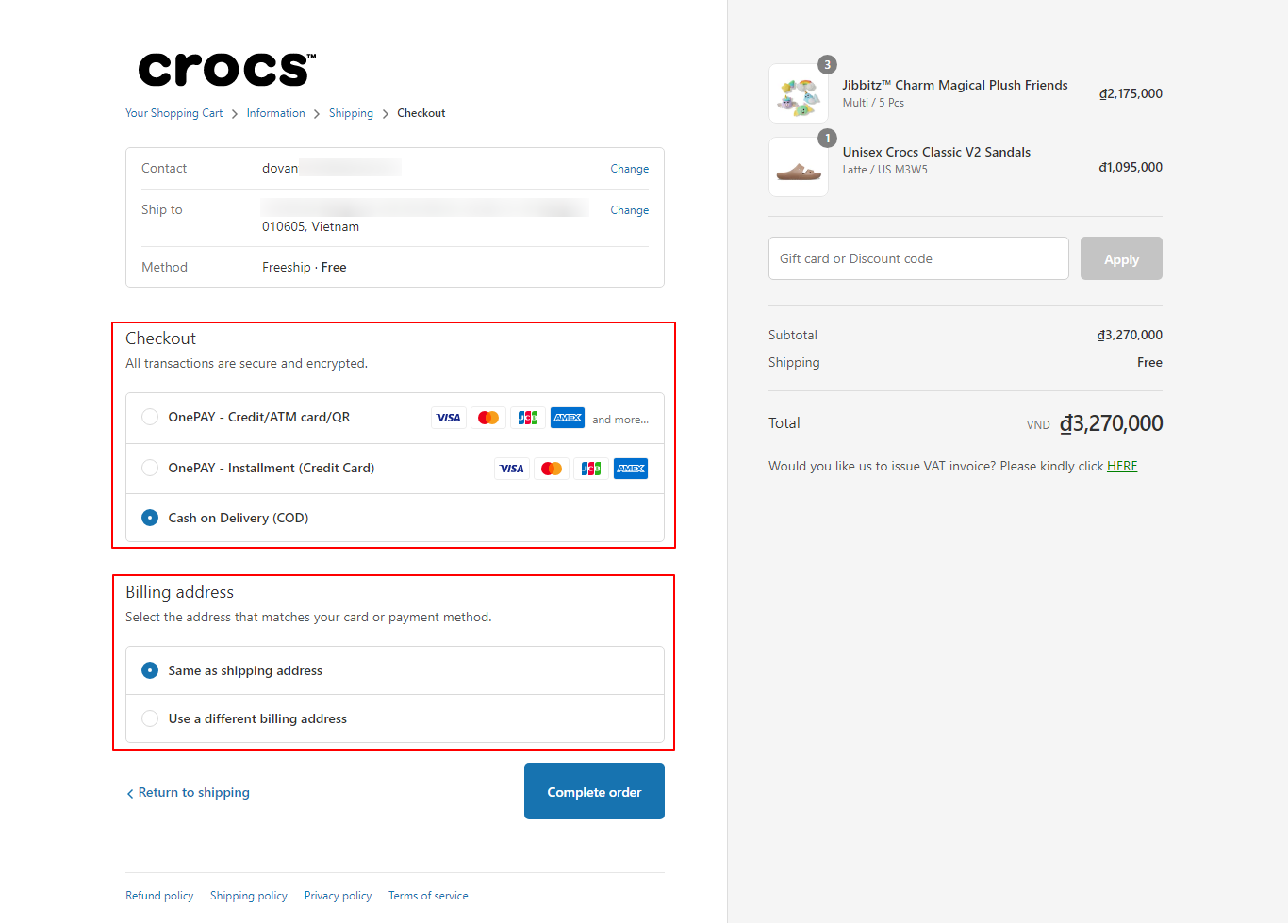Click Jibbitz Charm Magical Plush Friends title
This screenshot has height=924, width=1288.
[955, 85]
